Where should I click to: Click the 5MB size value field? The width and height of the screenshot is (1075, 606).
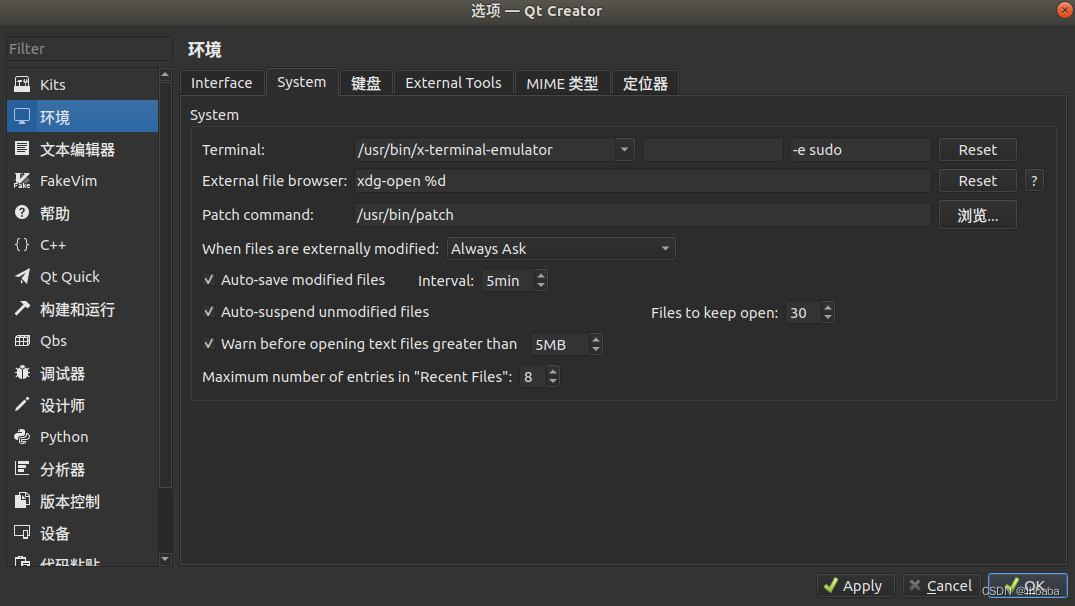point(560,344)
